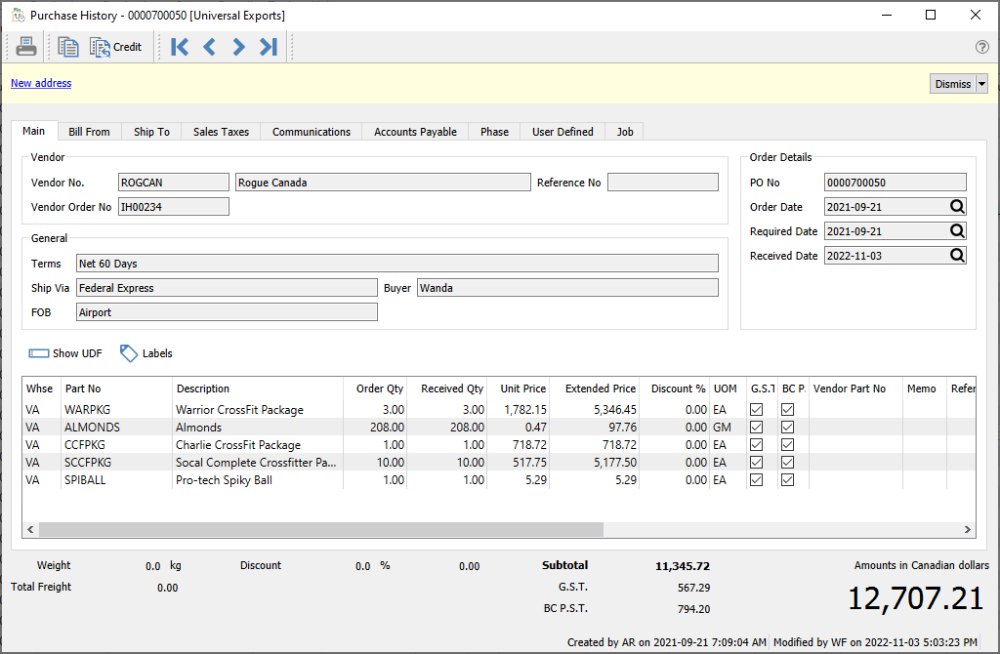Go to first record arrow

[x=180, y=47]
